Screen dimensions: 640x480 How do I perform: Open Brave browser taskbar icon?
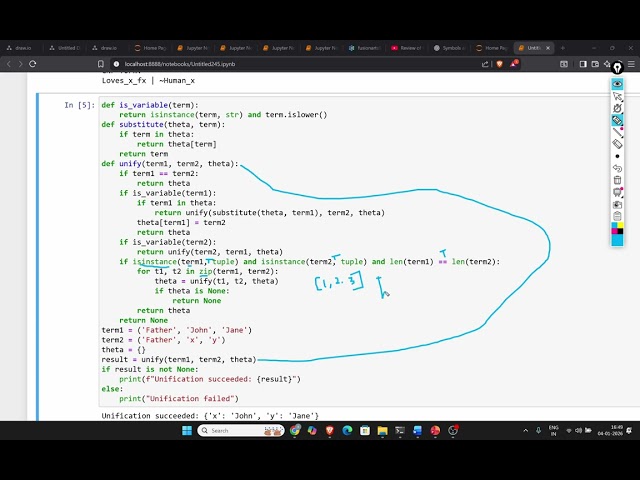330,431
